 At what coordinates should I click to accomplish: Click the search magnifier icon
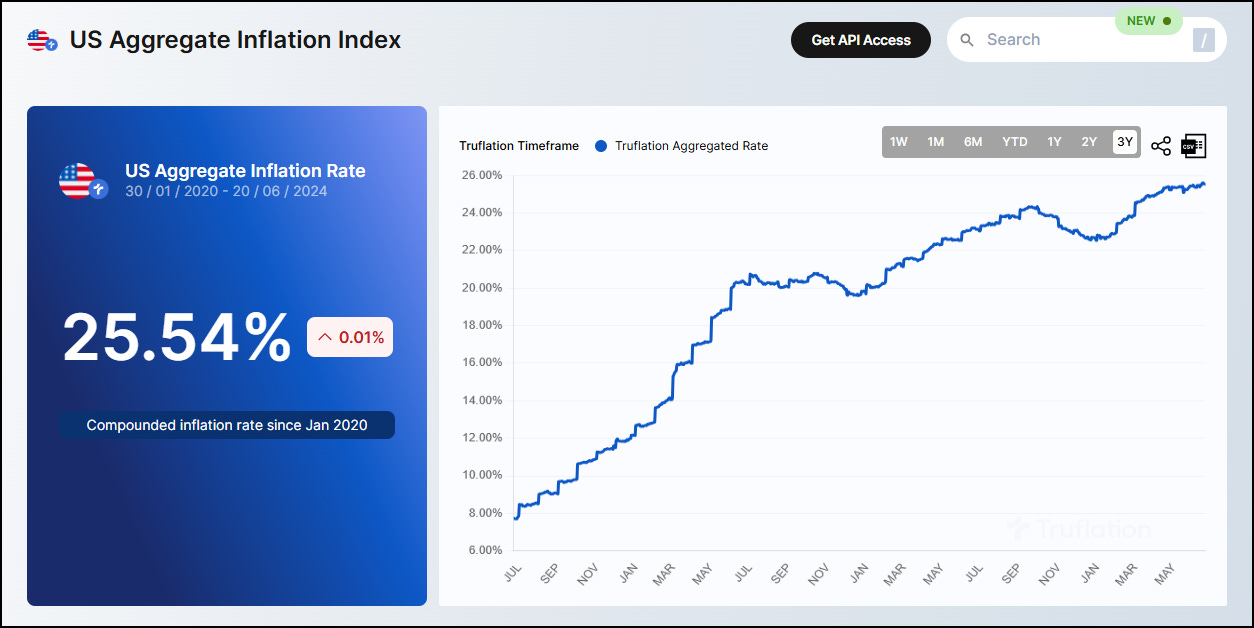pos(967,40)
